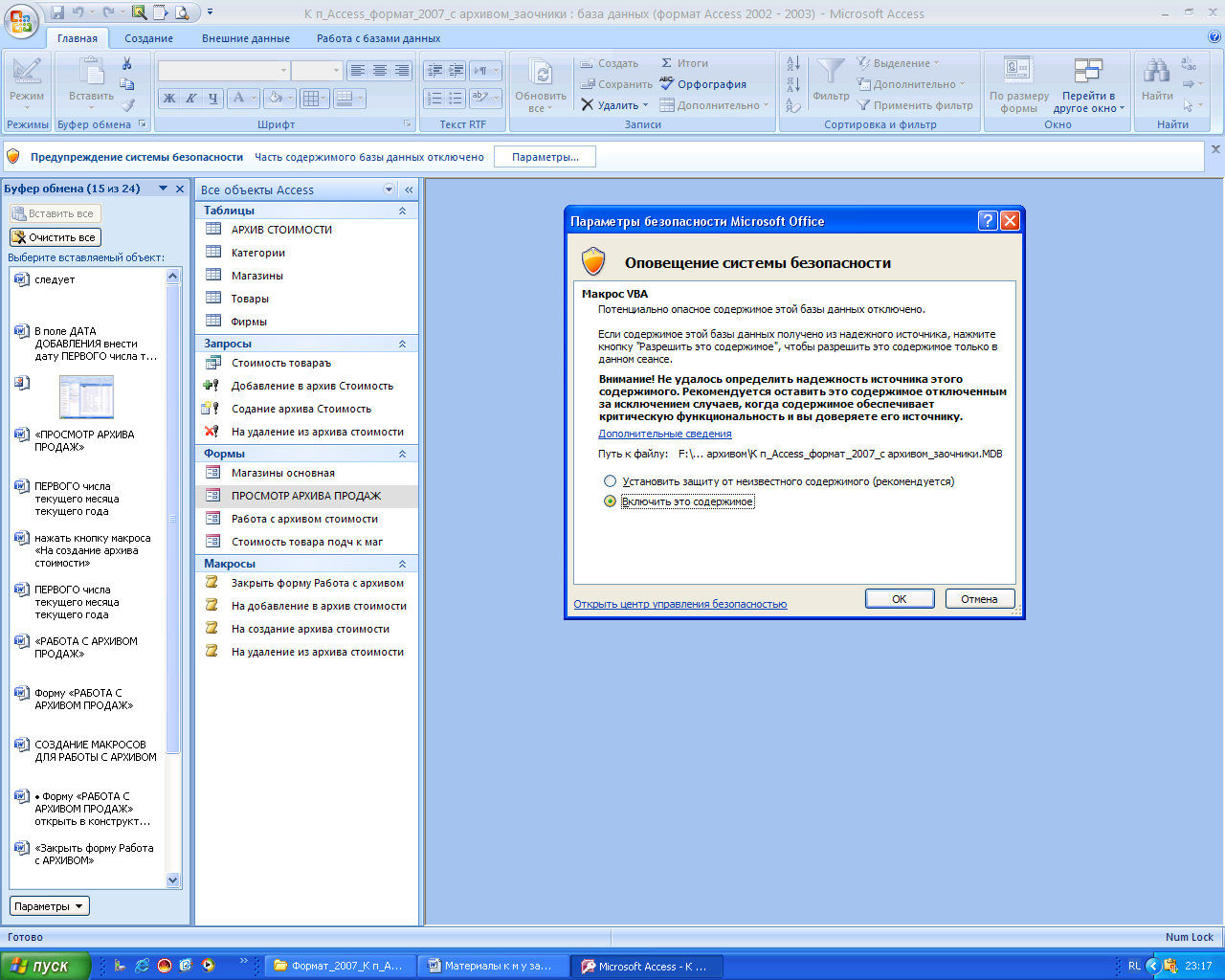Click the Орфография spell check icon
1225x980 pixels.
coord(667,84)
